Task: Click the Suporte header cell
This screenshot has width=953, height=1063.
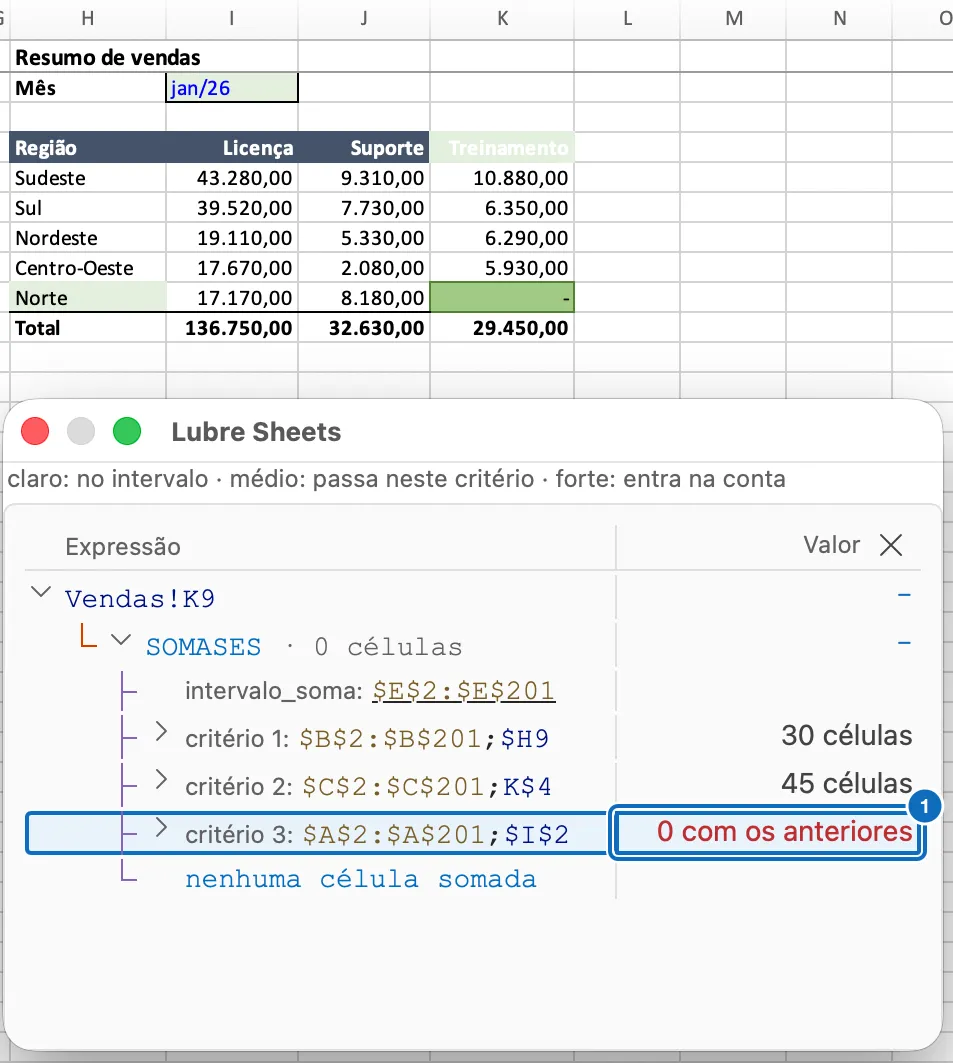Action: pos(364,148)
